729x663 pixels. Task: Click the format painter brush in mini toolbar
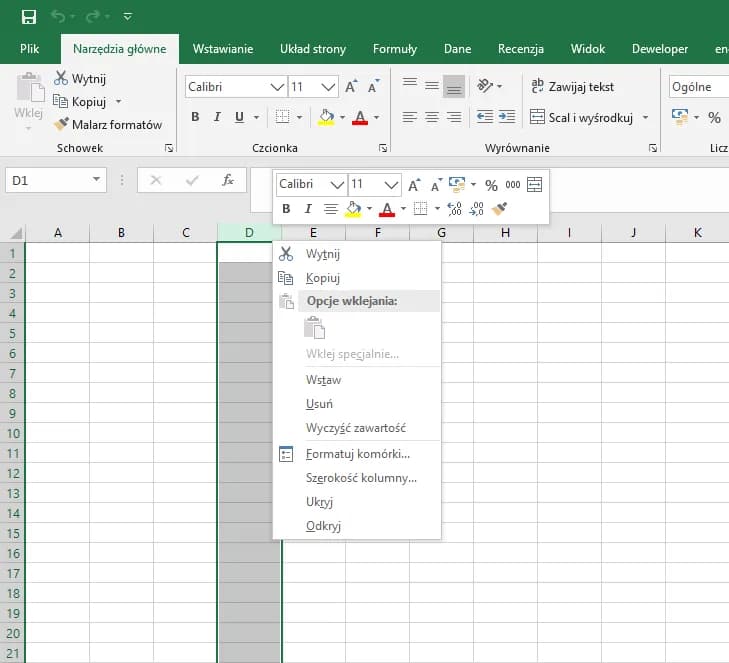(x=501, y=209)
